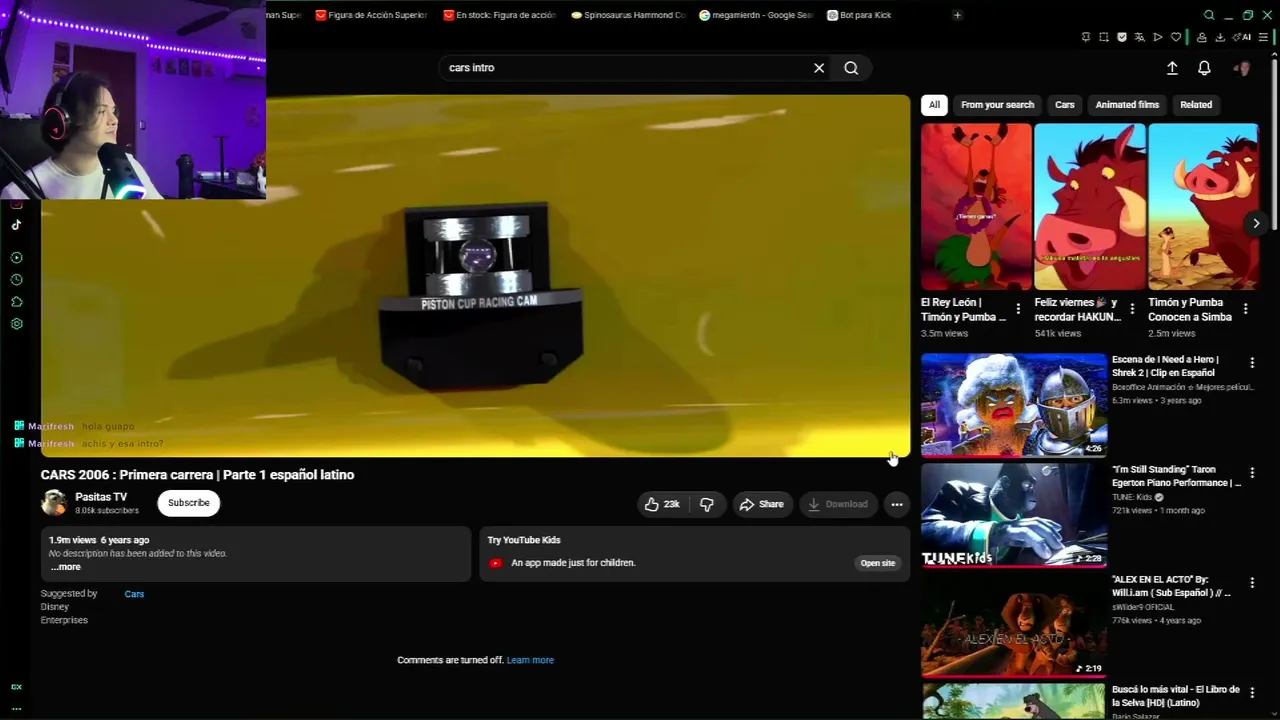Clear the 'cars intro' search text
The width and height of the screenshot is (1280, 720).
819,68
